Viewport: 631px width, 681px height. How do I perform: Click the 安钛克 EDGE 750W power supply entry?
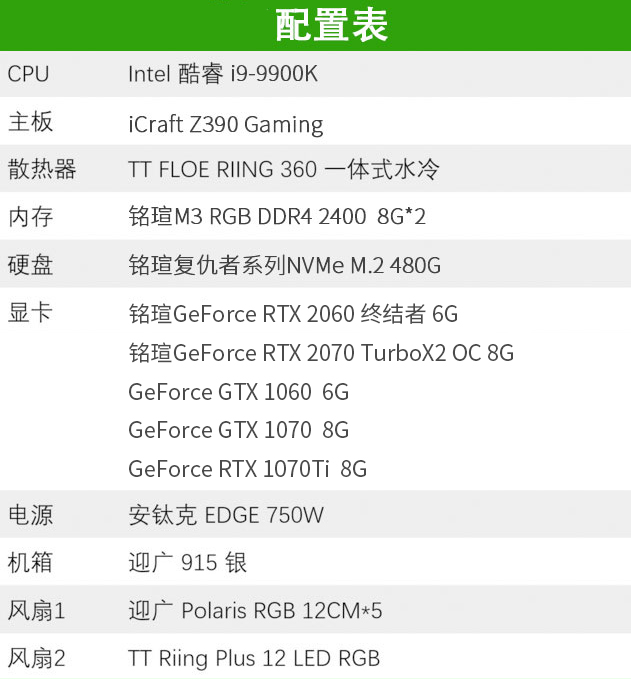(226, 516)
